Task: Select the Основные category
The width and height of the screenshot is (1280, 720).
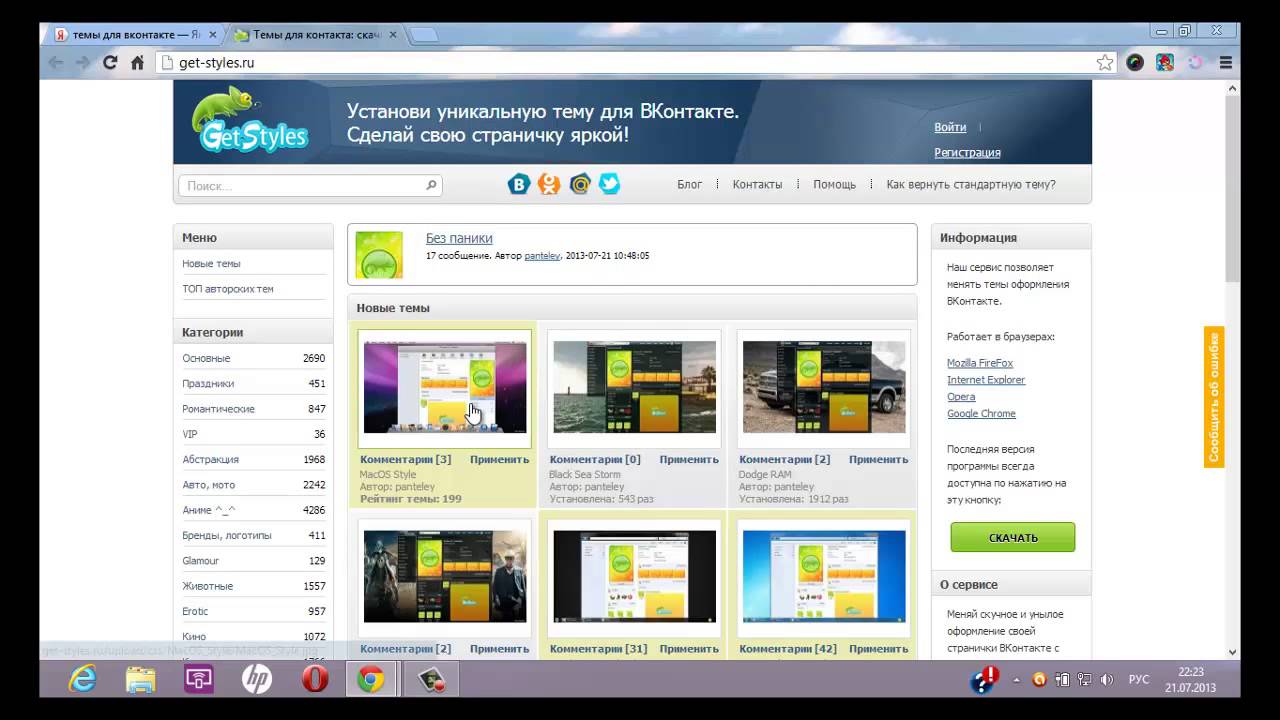Action: click(206, 358)
